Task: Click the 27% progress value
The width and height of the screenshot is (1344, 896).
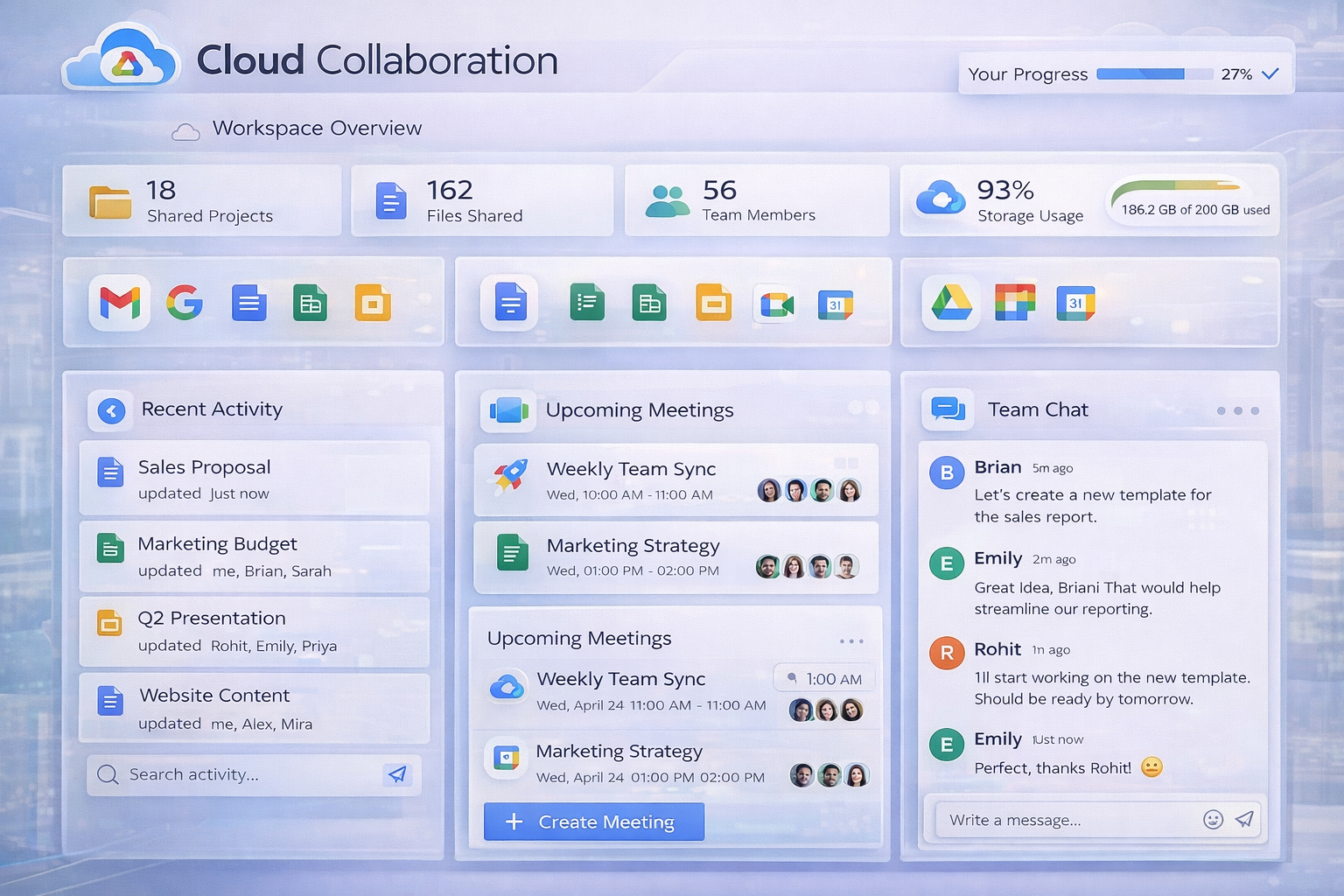Action: (x=1236, y=74)
